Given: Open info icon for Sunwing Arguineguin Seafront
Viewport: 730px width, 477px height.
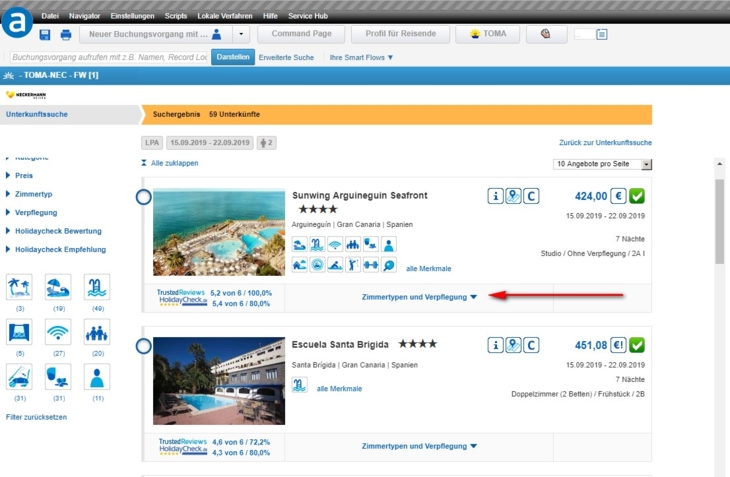Looking at the screenshot, I should tap(495, 196).
